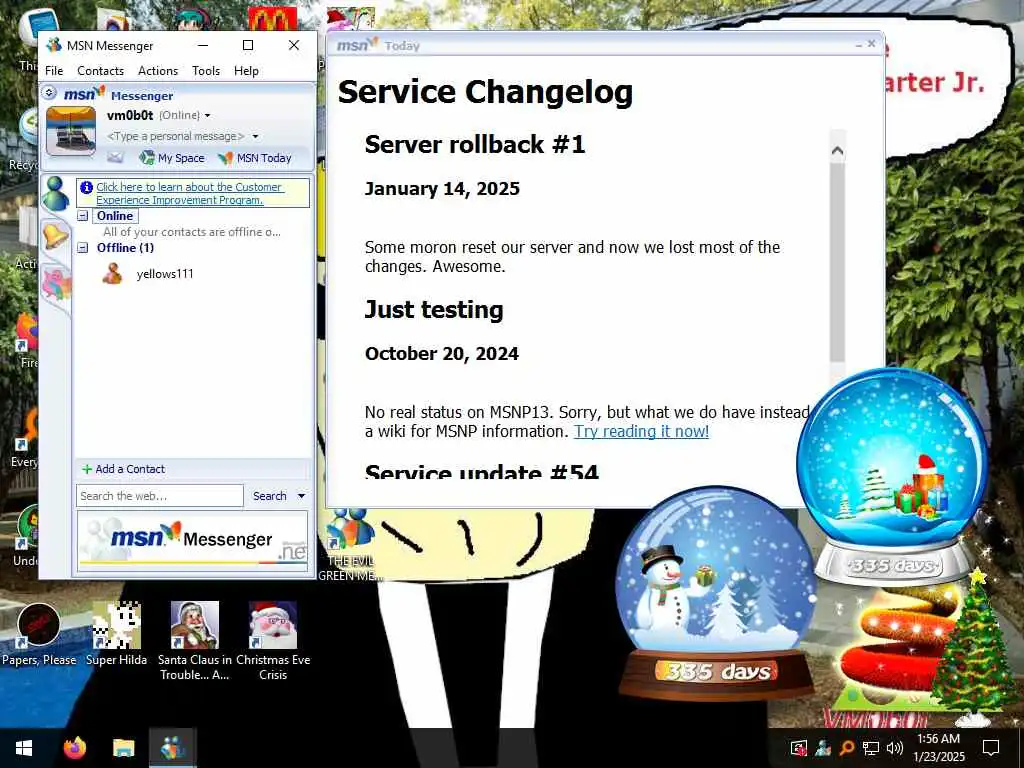The width and height of the screenshot is (1024, 768).
Task: Open THE EVIL GREEN ME desktop icon
Action: click(x=349, y=545)
